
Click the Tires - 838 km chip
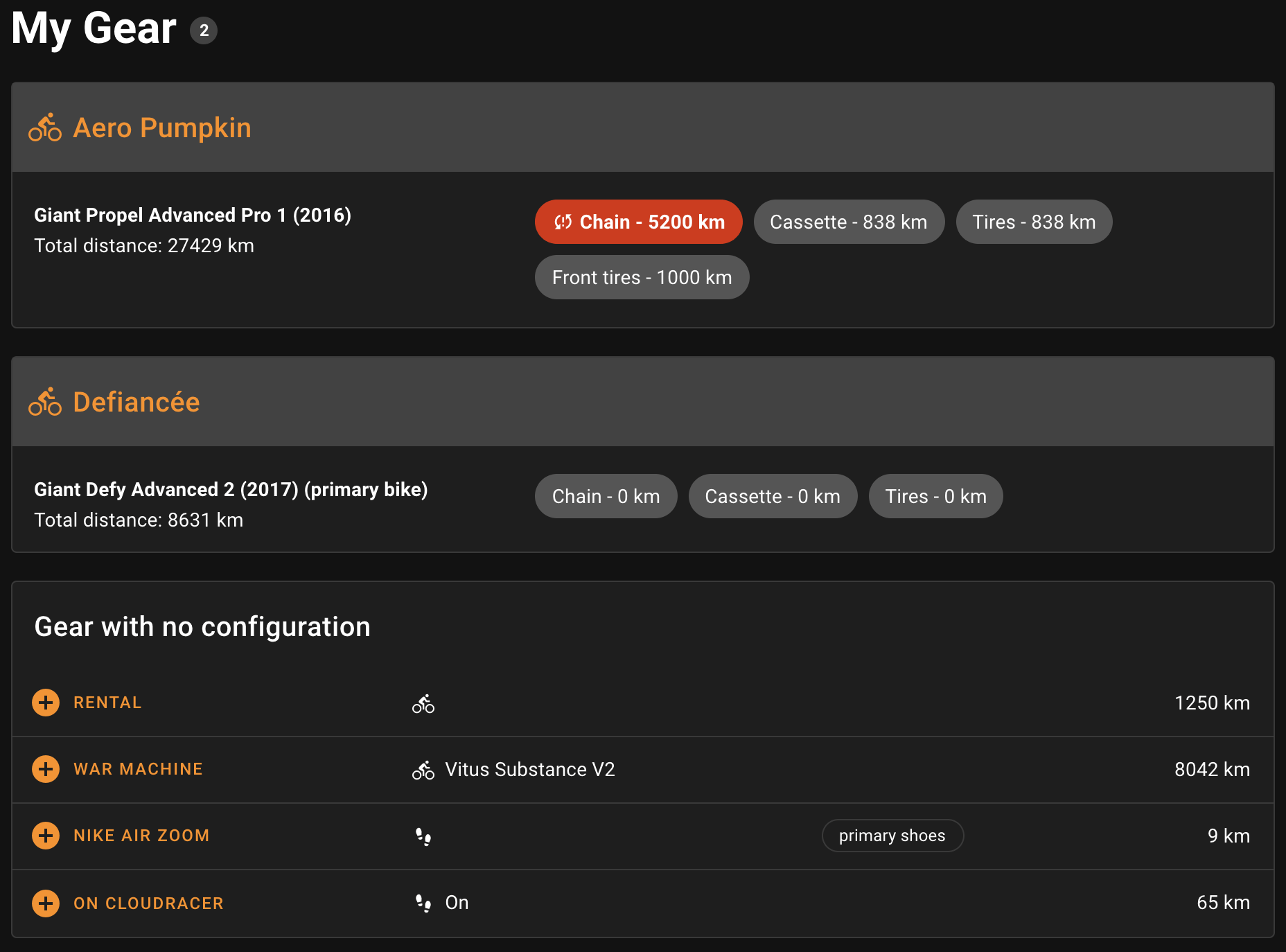point(1034,222)
